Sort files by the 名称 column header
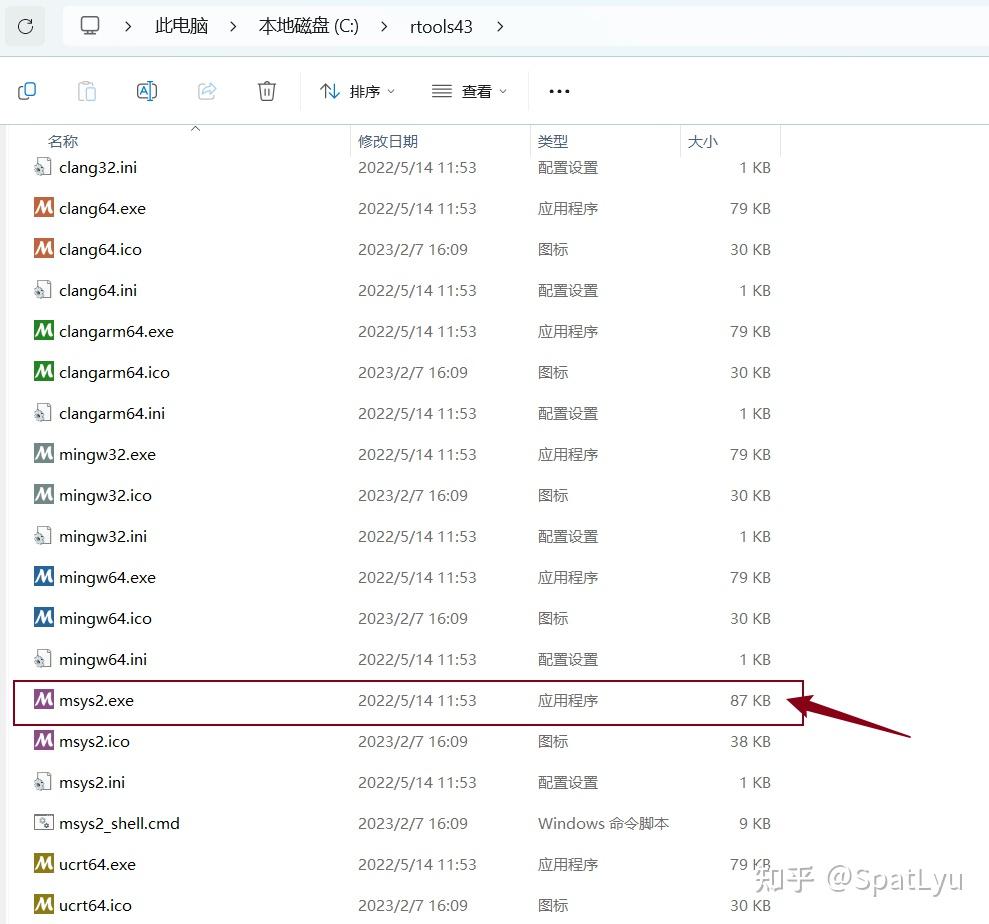Viewport: 989px width, 924px height. 63,141
